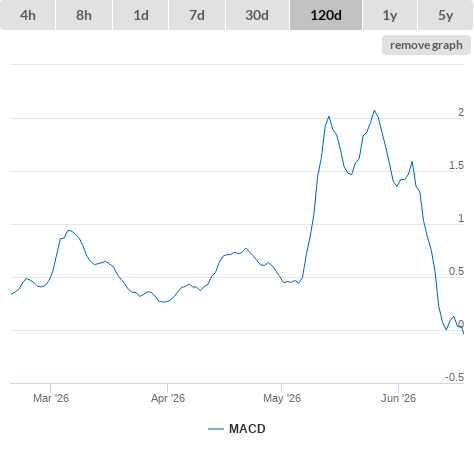Switch chart to 1y range

coord(390,15)
